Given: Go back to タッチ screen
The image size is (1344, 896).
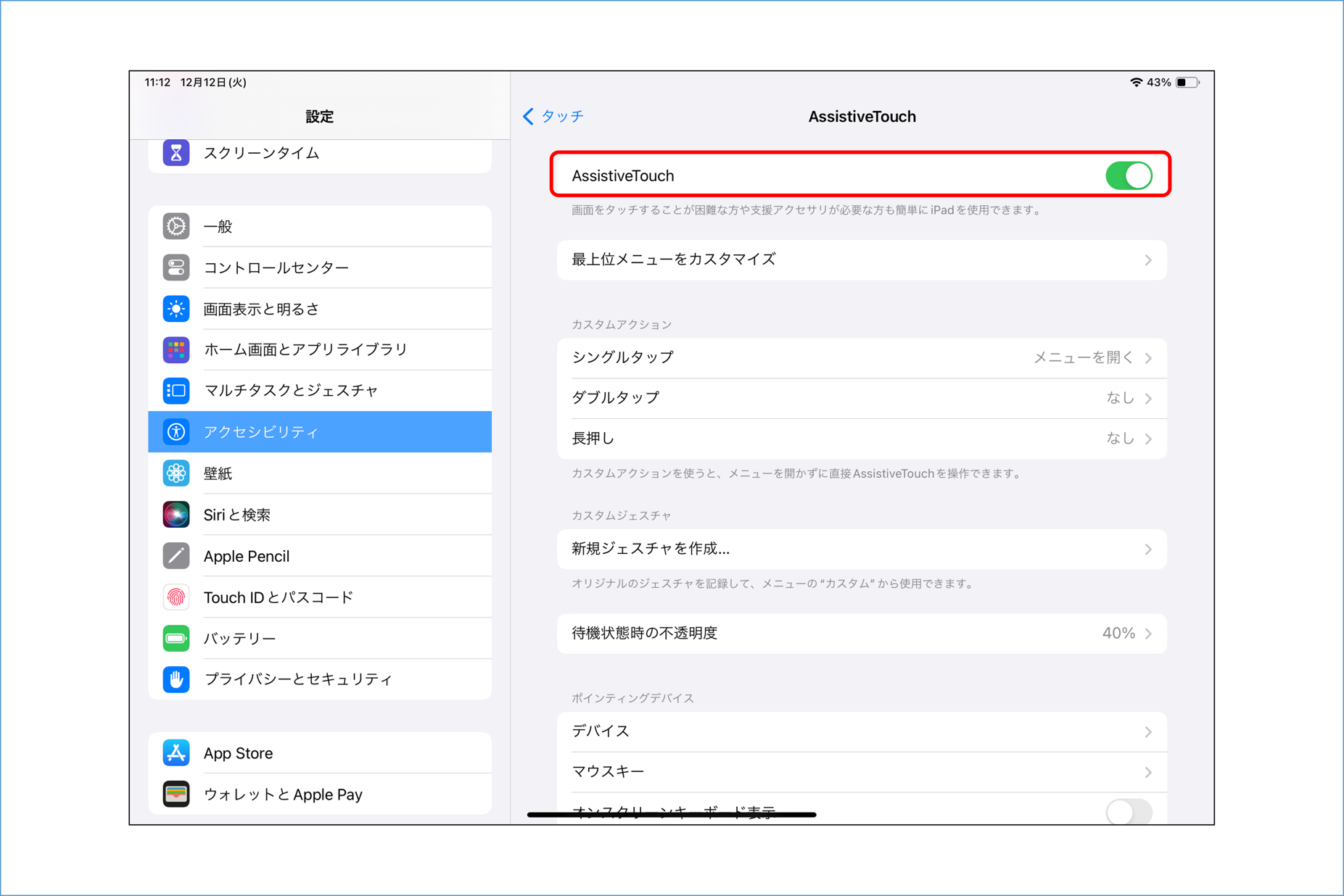Looking at the screenshot, I should (x=553, y=116).
